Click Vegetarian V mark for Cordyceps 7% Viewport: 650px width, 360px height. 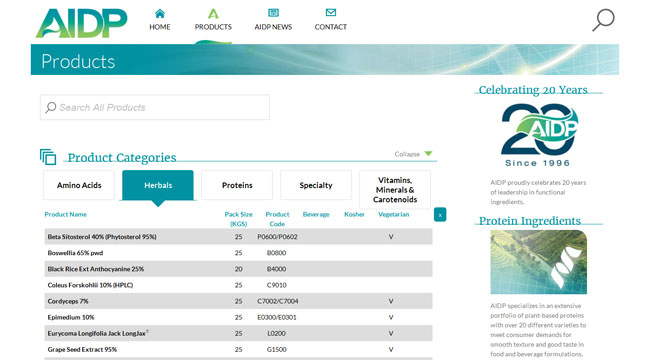coord(390,301)
